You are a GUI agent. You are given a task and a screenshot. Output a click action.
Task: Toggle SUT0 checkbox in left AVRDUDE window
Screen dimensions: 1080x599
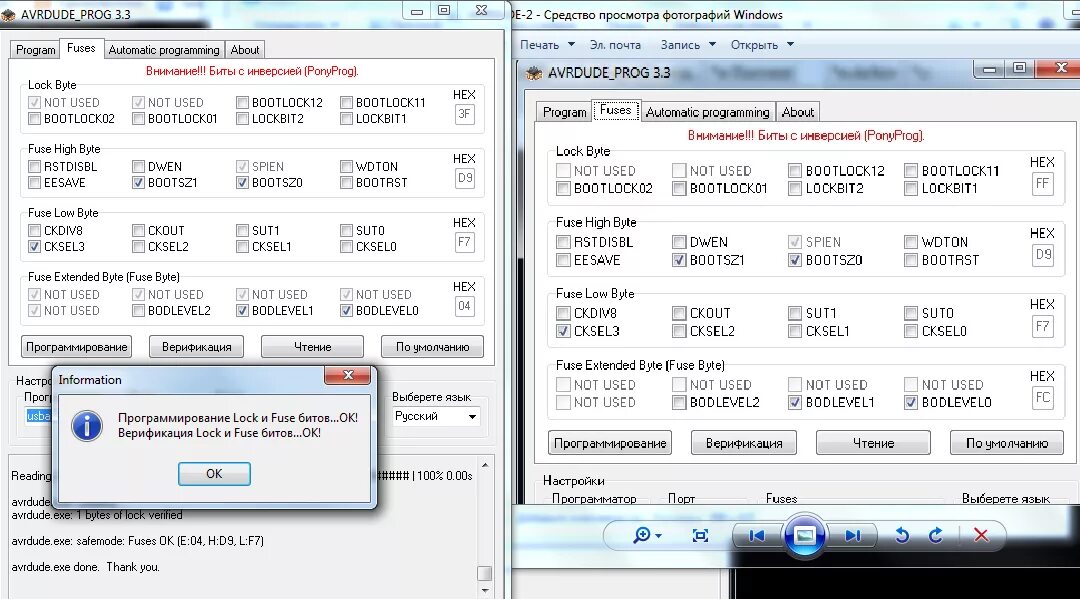[x=346, y=231]
